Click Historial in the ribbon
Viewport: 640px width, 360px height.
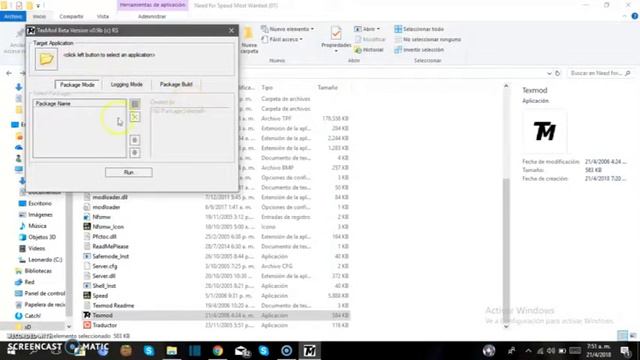pyautogui.click(x=369, y=50)
